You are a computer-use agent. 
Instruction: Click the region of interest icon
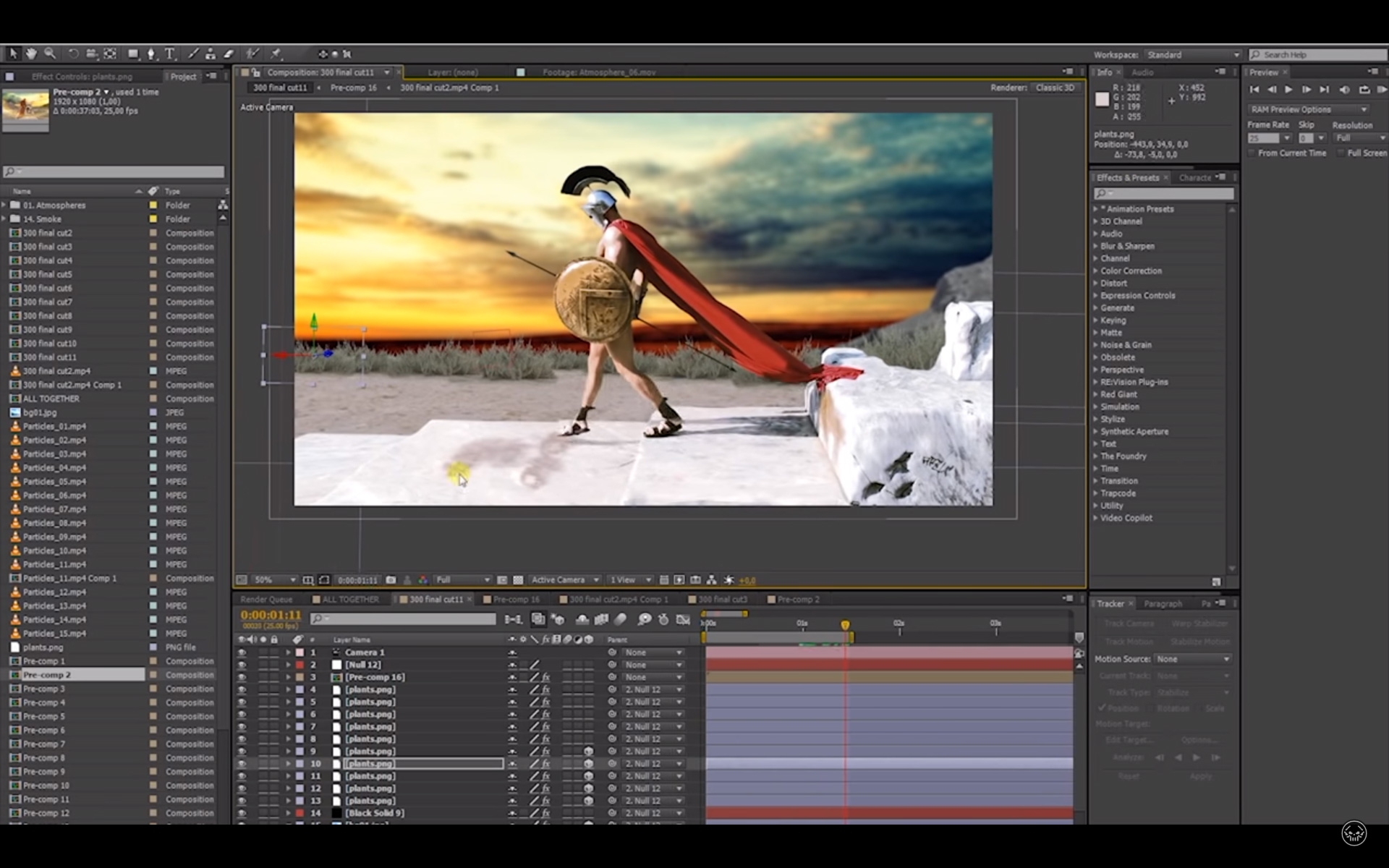502,580
